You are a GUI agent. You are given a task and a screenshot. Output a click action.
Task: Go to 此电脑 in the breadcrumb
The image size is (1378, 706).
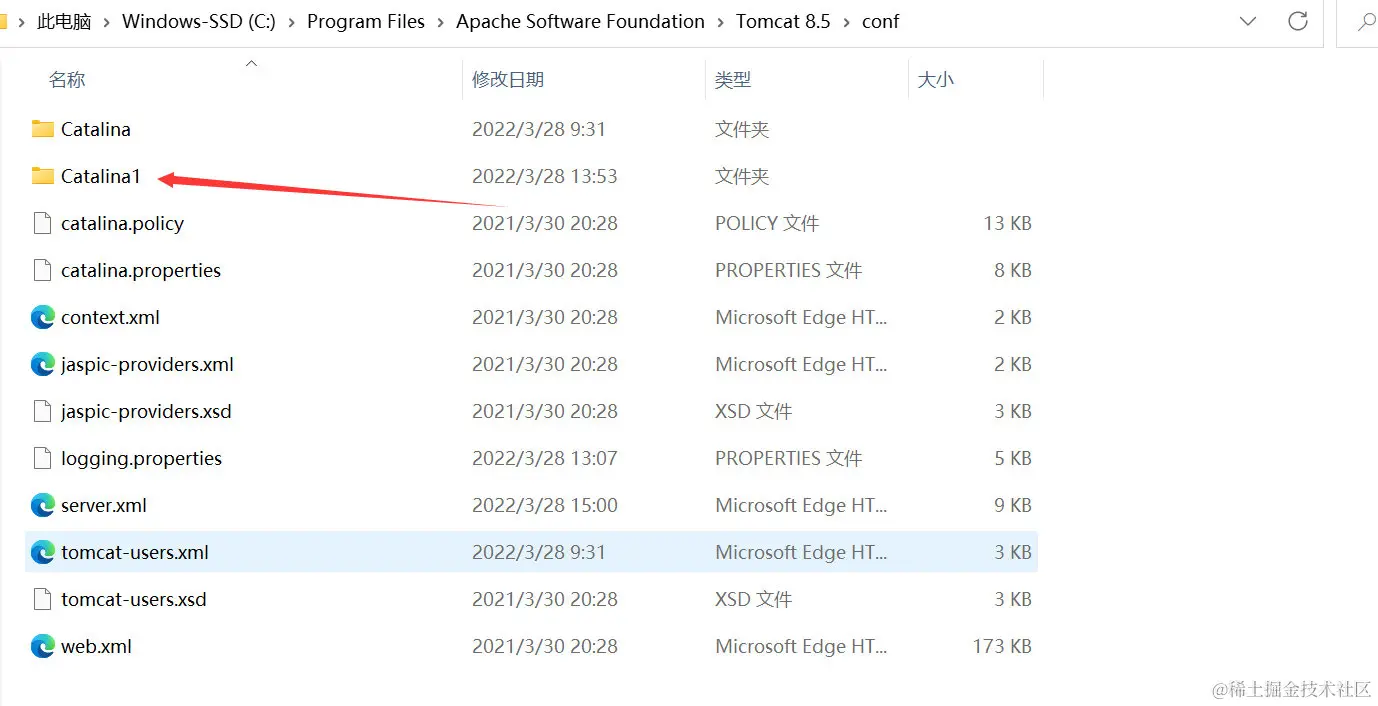click(64, 21)
